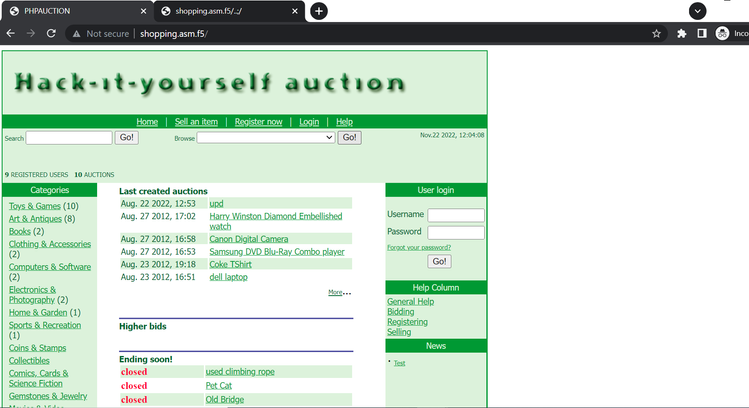Click the Hack-it-yourself auction banner
The width and height of the screenshot is (749, 408).
pos(210,82)
